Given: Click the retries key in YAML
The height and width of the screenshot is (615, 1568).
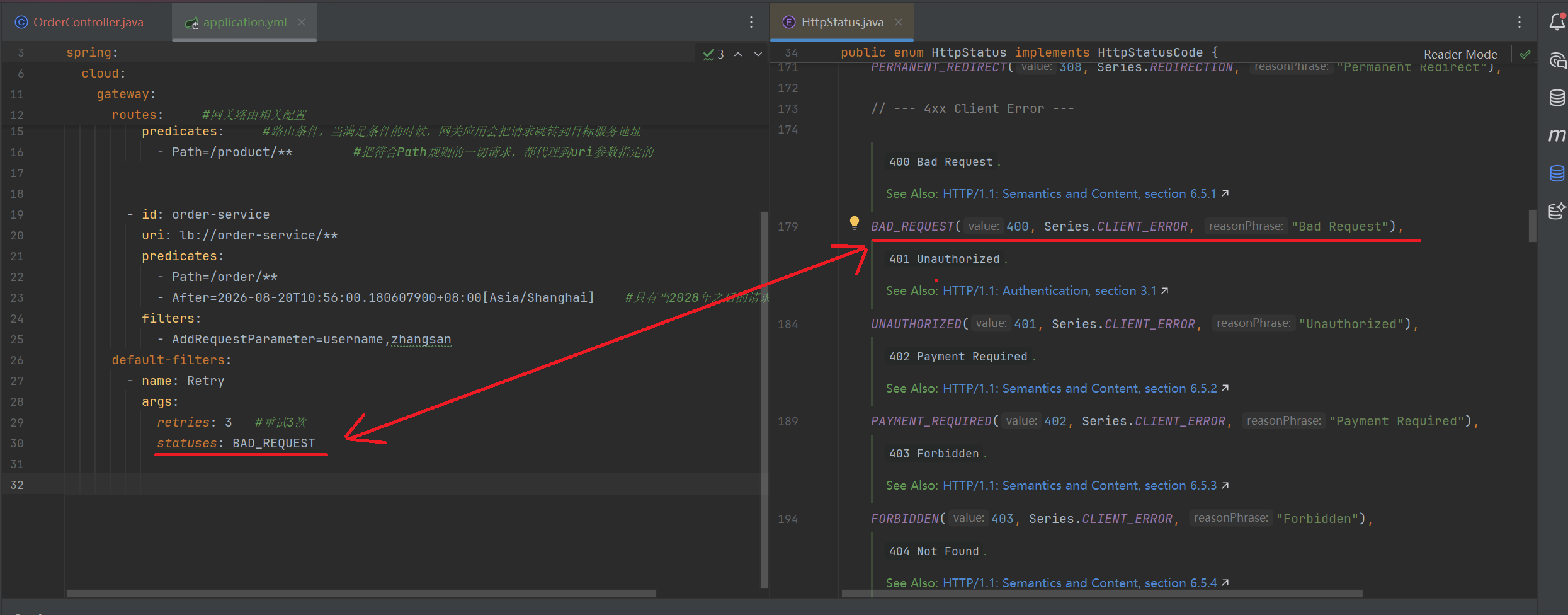Looking at the screenshot, I should [x=183, y=422].
